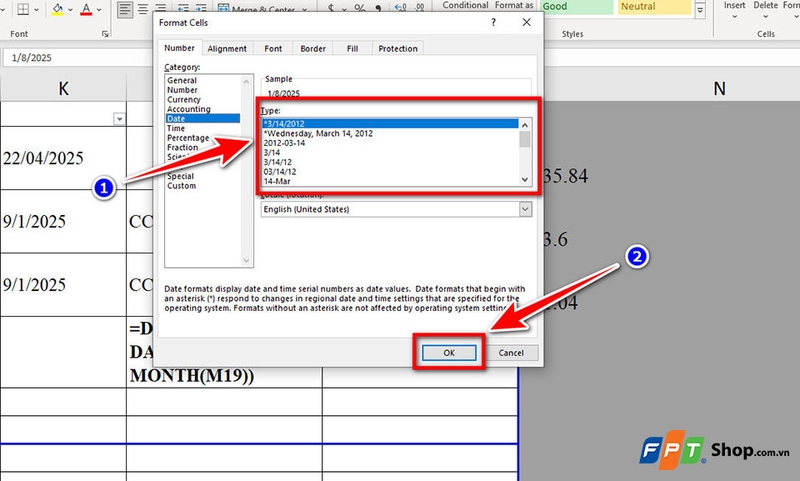Click Type list scroll up arrow
Image resolution: width=800 pixels, height=481 pixels.
click(524, 124)
